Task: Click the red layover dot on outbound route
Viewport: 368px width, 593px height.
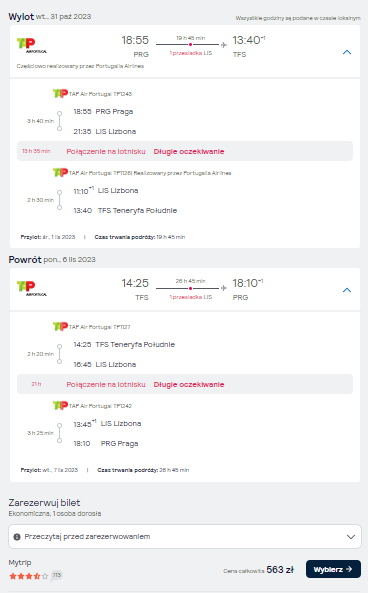Action: click(190, 45)
